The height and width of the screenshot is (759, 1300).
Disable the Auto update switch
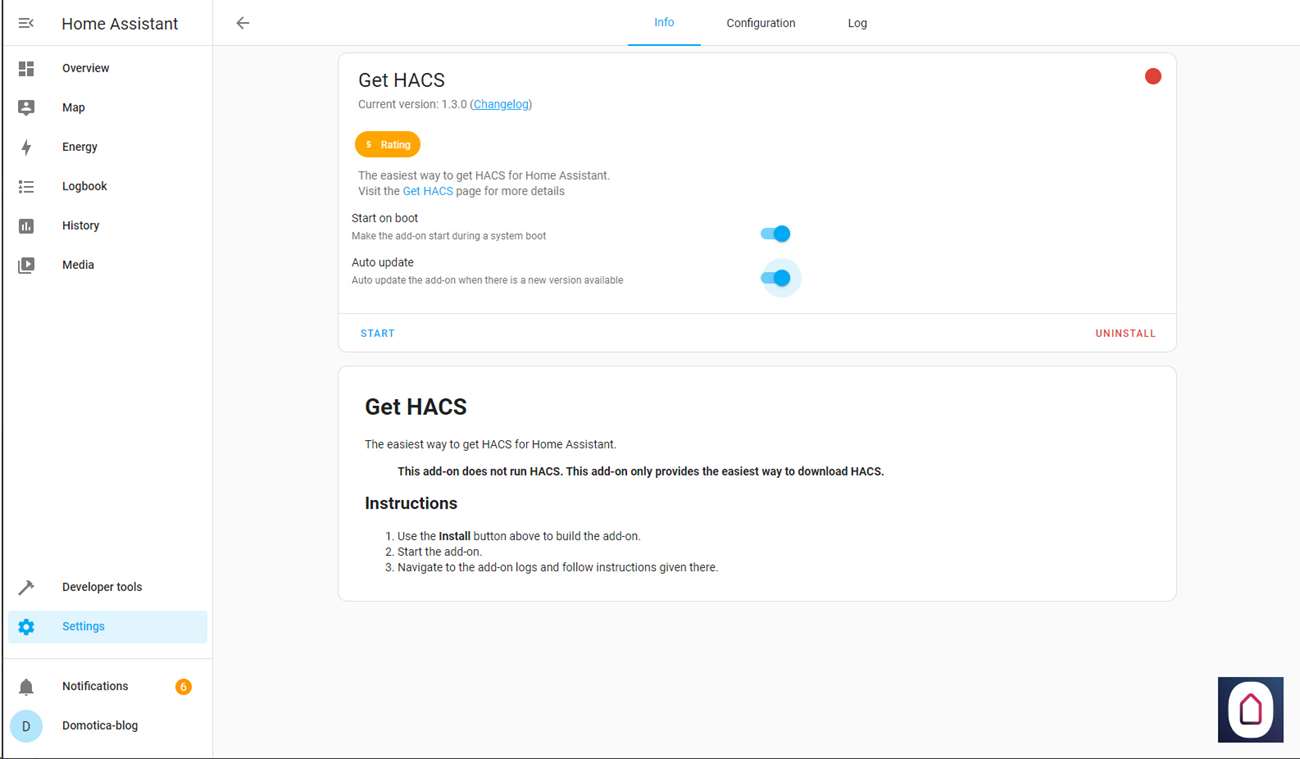coord(775,278)
